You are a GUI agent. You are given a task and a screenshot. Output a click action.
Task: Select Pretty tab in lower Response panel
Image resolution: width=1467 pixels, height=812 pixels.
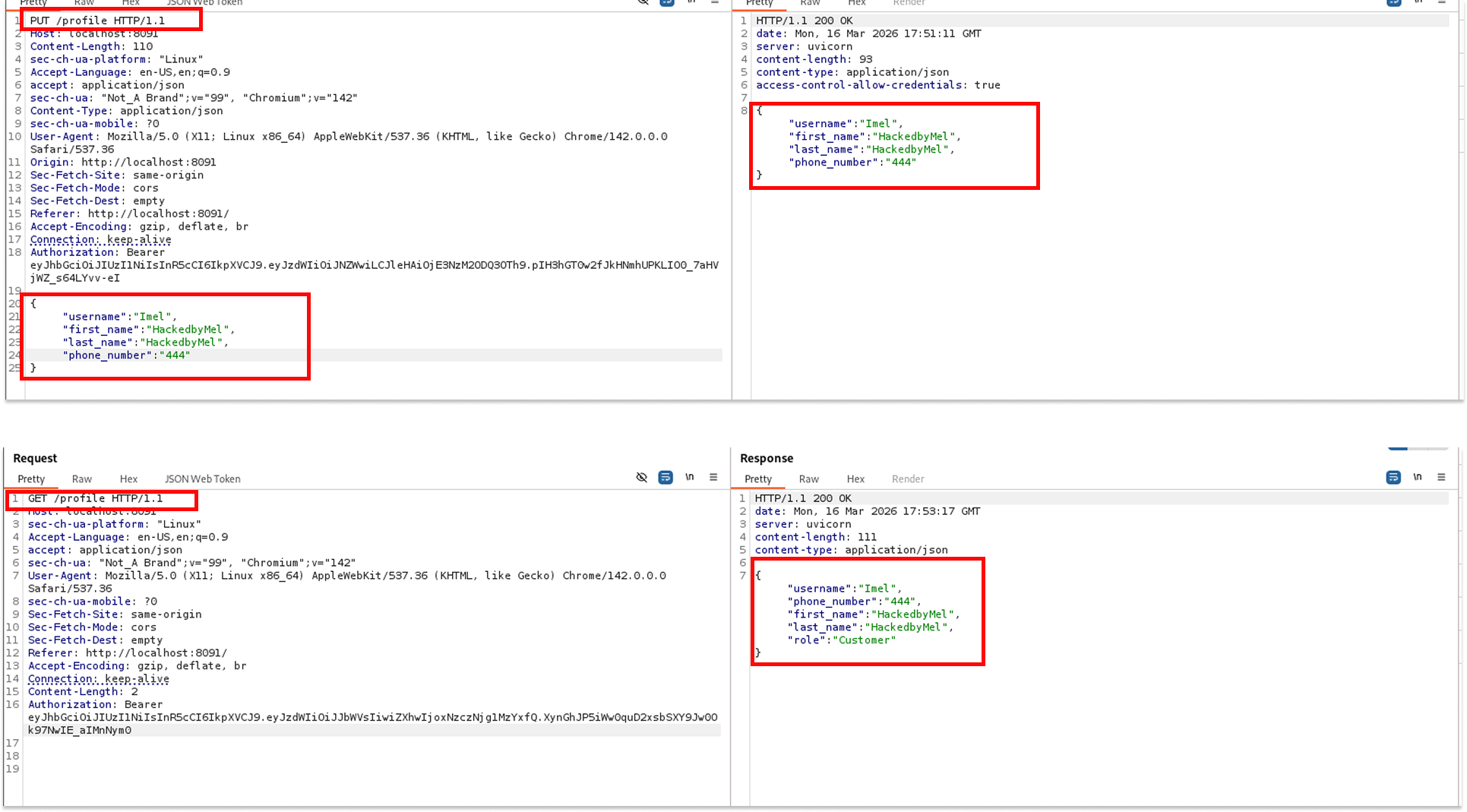[758, 479]
